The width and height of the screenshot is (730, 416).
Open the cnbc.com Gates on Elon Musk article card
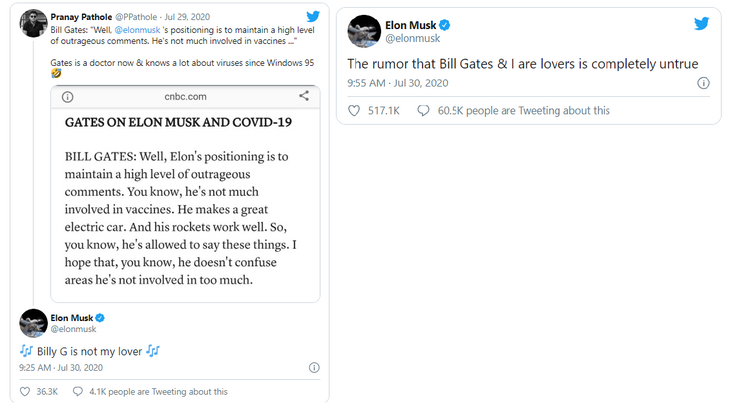coord(184,200)
